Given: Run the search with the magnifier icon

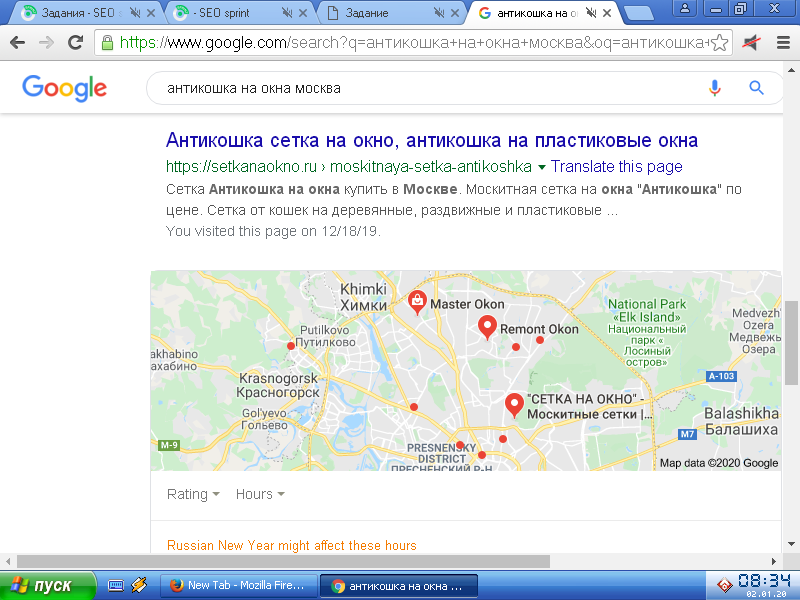Looking at the screenshot, I should pyautogui.click(x=756, y=88).
